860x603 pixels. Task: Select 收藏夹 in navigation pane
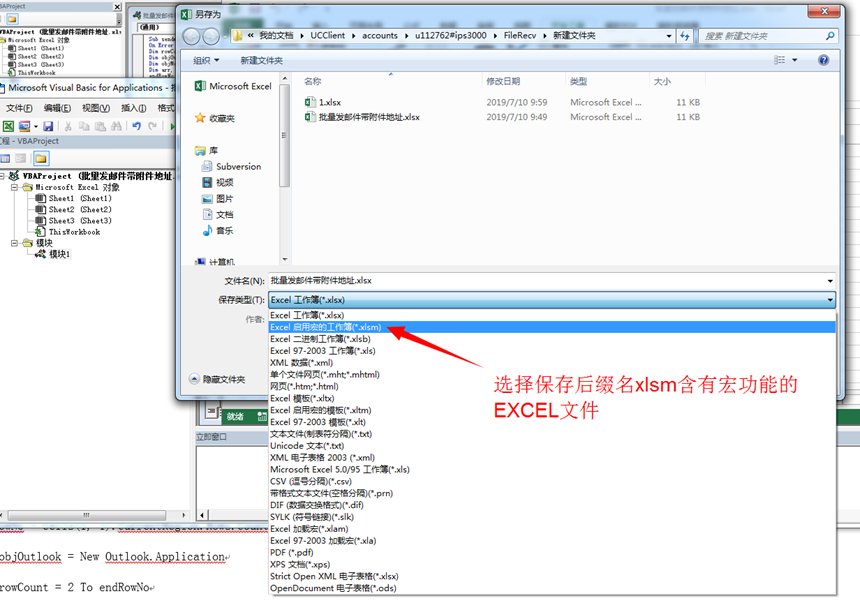pyautogui.click(x=215, y=118)
